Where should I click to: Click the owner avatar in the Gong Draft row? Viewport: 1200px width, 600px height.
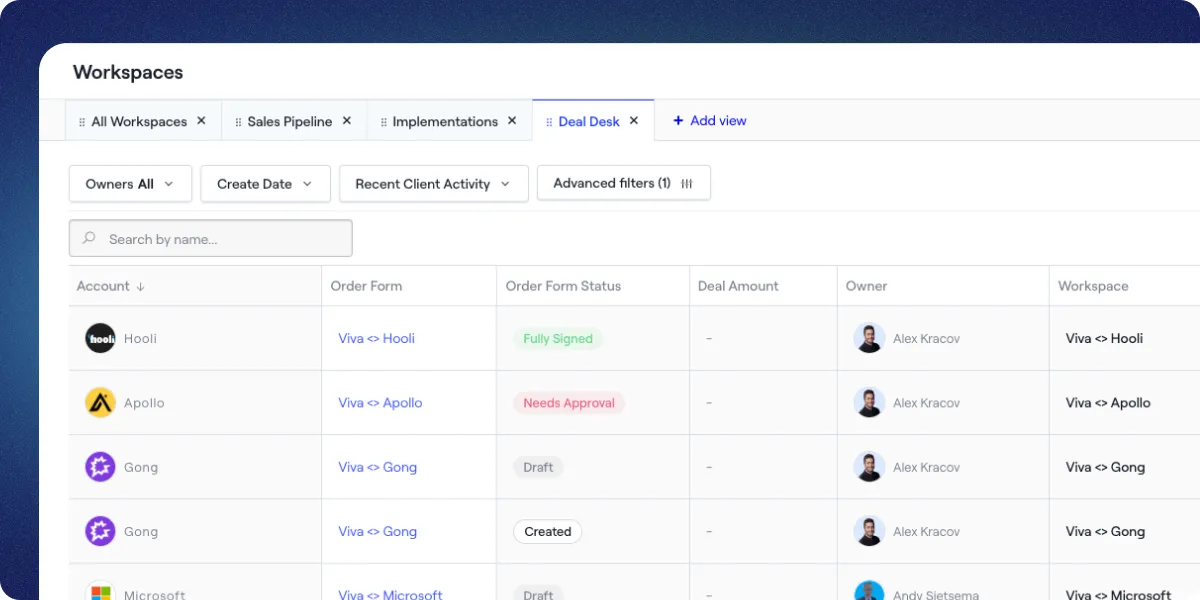pos(869,467)
